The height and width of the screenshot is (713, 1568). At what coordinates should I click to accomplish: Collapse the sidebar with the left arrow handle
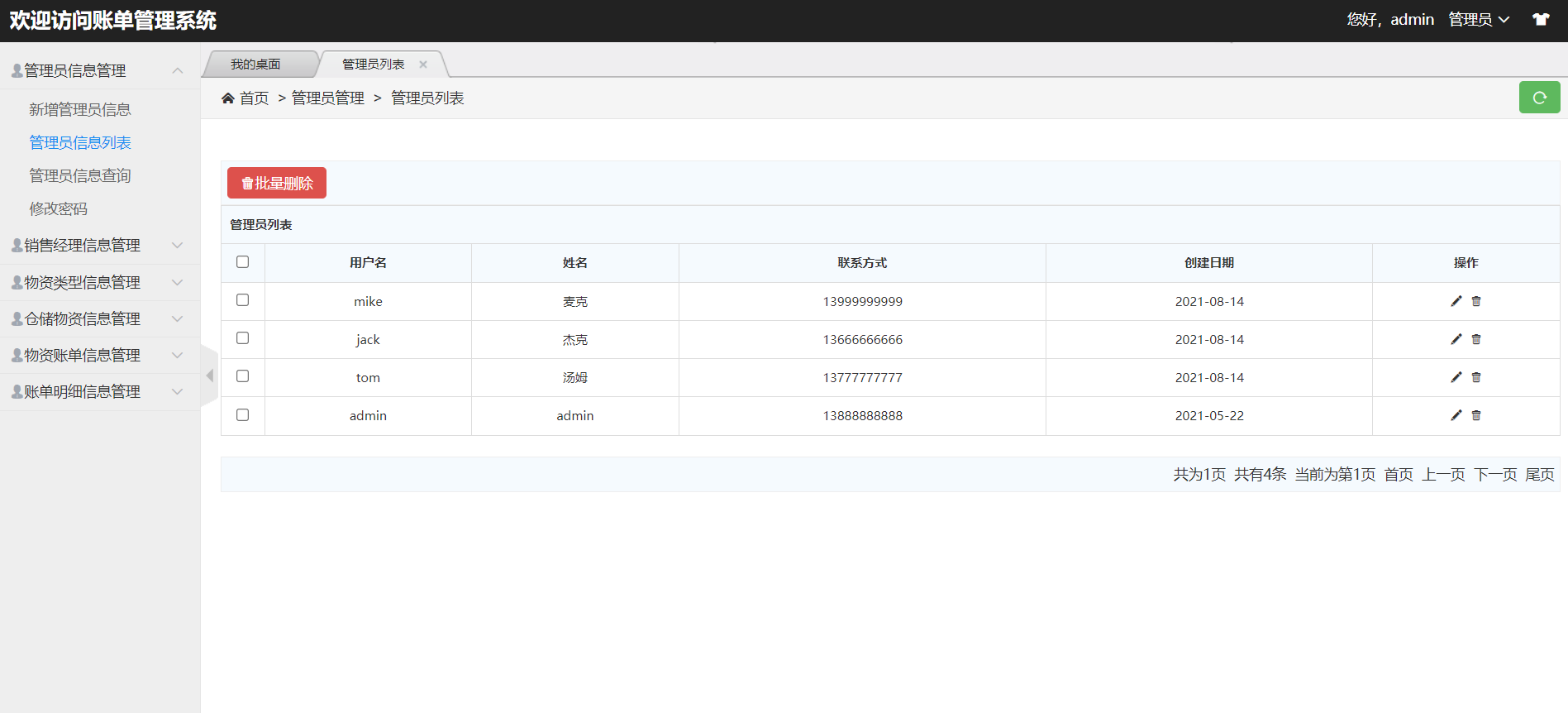coord(209,376)
